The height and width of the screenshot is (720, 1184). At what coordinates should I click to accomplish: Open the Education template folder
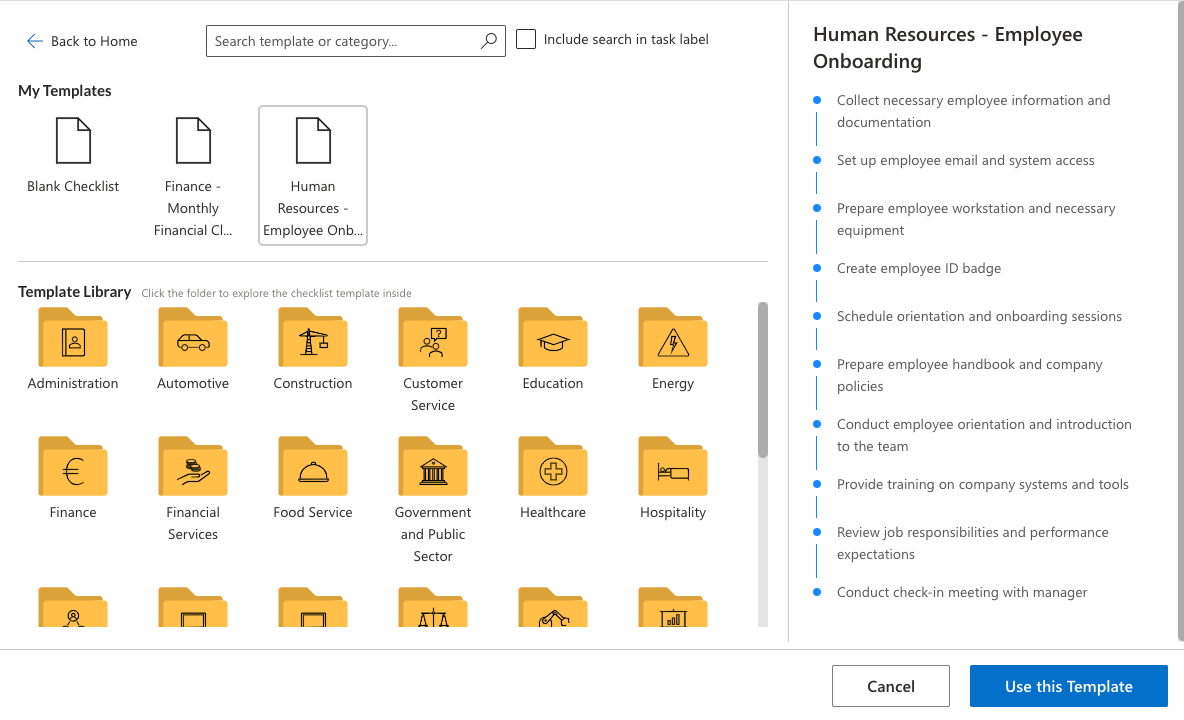[x=553, y=340]
